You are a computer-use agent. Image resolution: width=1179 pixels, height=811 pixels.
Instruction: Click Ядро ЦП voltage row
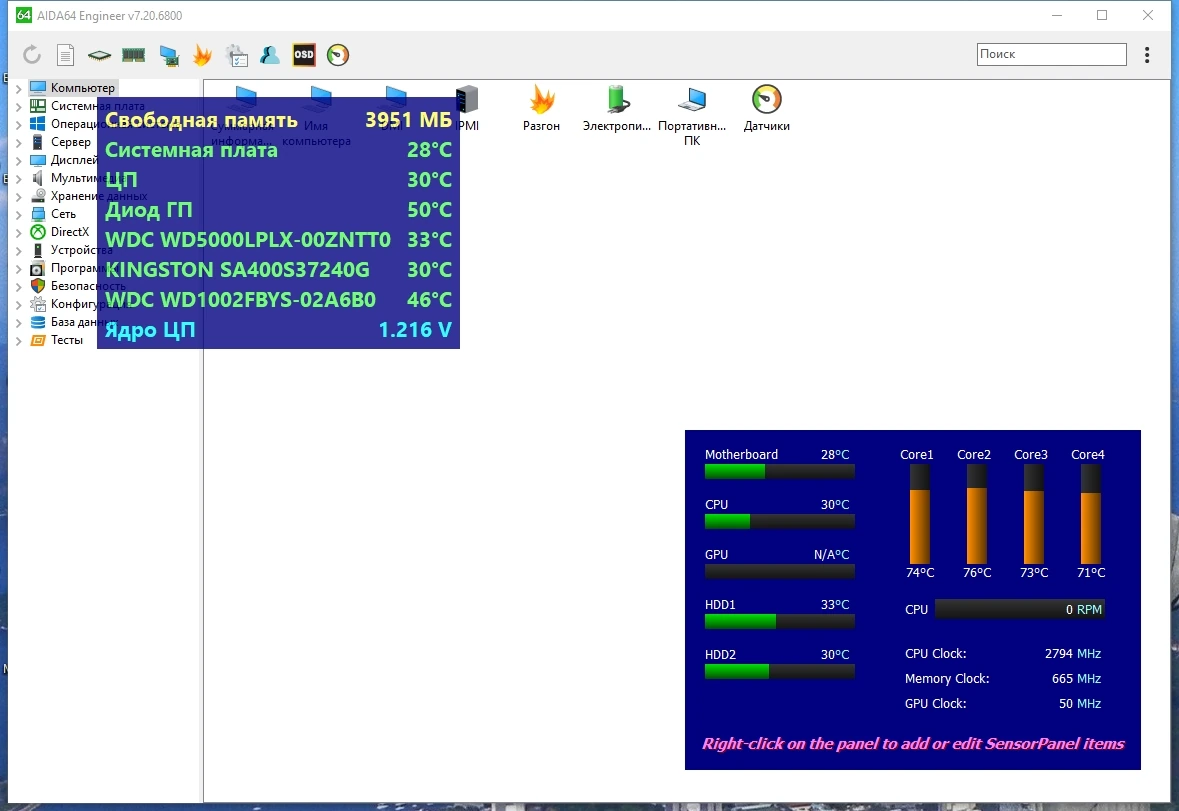[x=278, y=330]
